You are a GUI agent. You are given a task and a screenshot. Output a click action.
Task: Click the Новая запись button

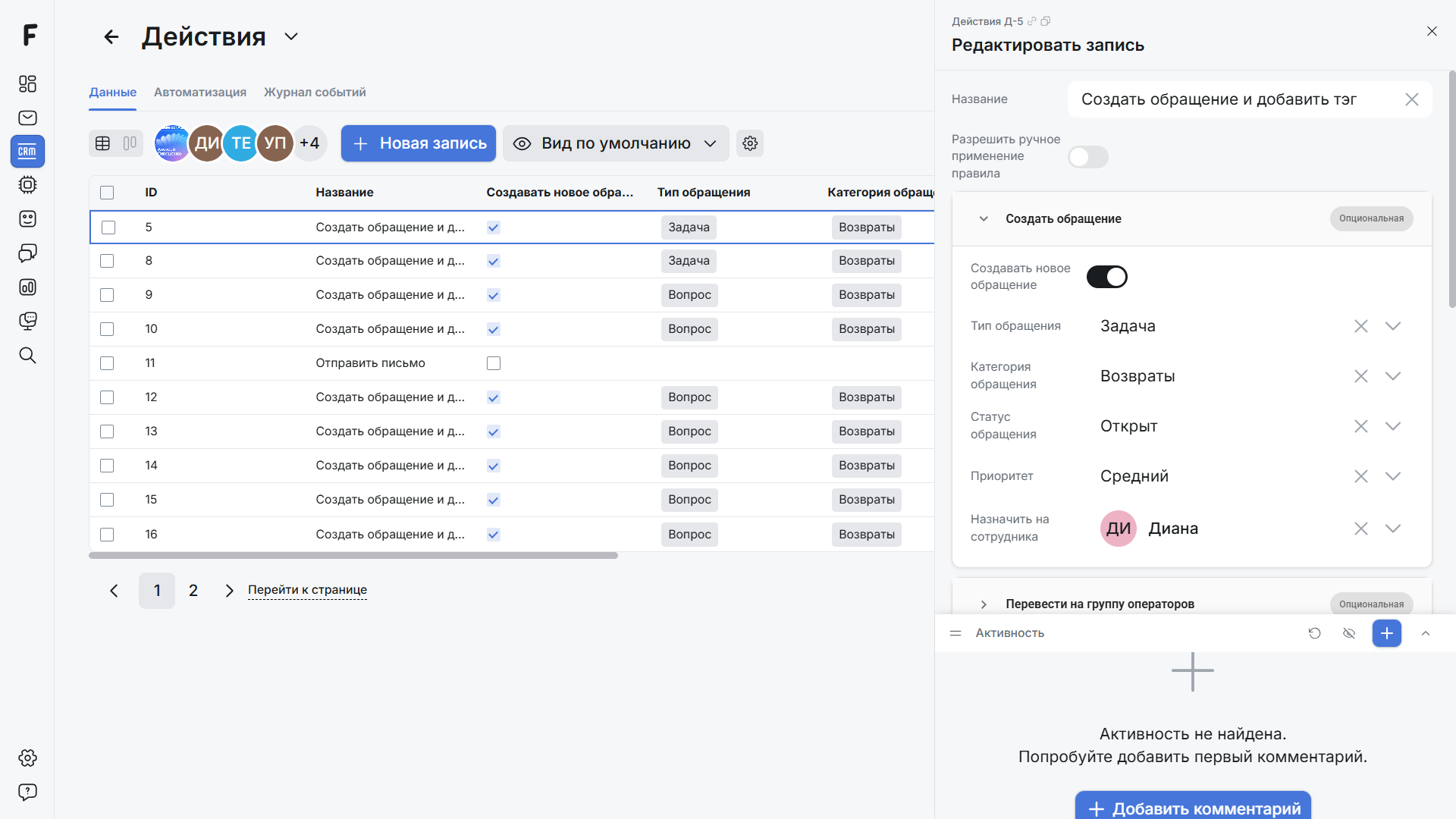[418, 143]
